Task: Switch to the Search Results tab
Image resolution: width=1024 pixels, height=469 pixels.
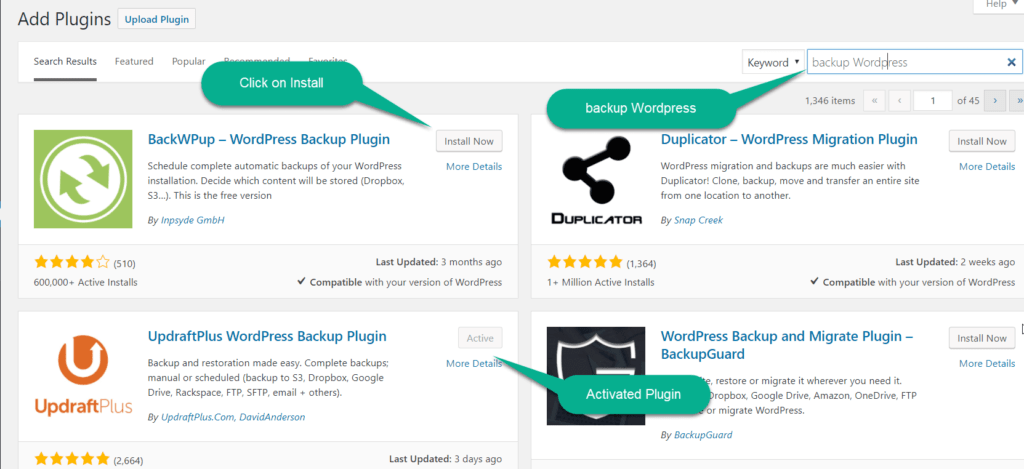Action: [65, 61]
